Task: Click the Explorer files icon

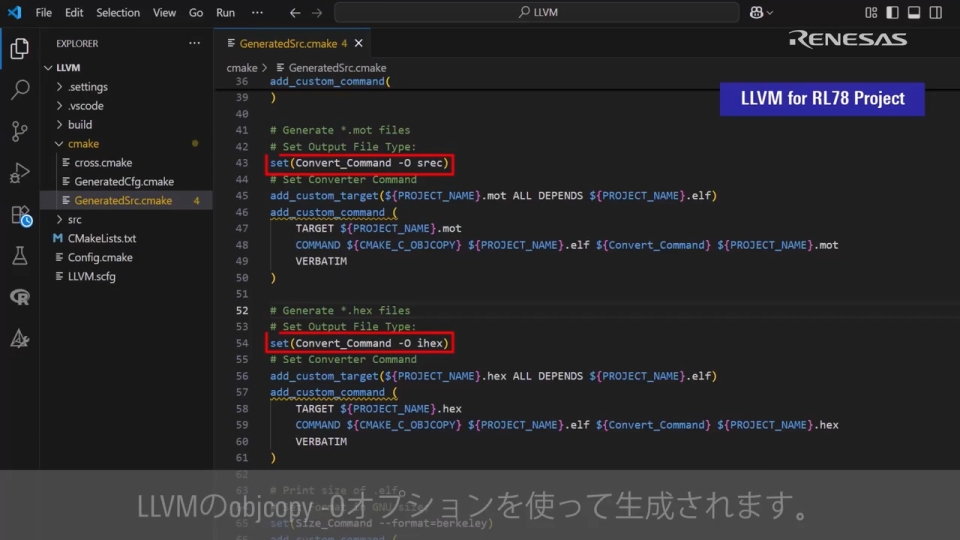Action: point(19,48)
